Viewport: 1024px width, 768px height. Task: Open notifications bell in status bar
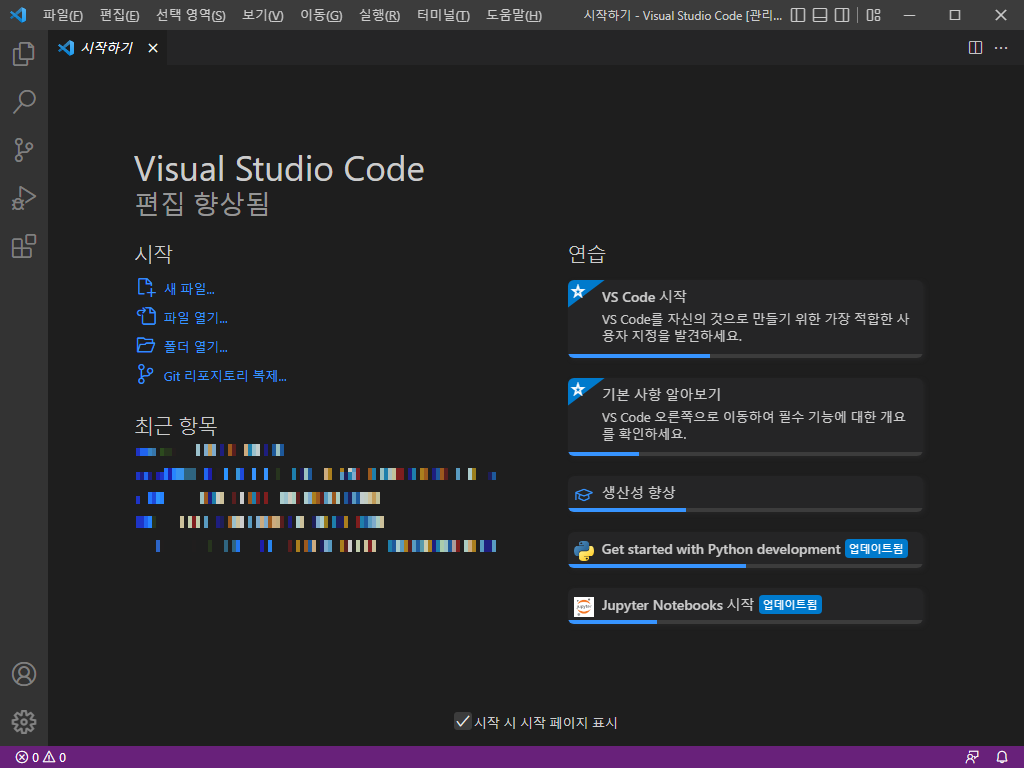pyautogui.click(x=1002, y=758)
